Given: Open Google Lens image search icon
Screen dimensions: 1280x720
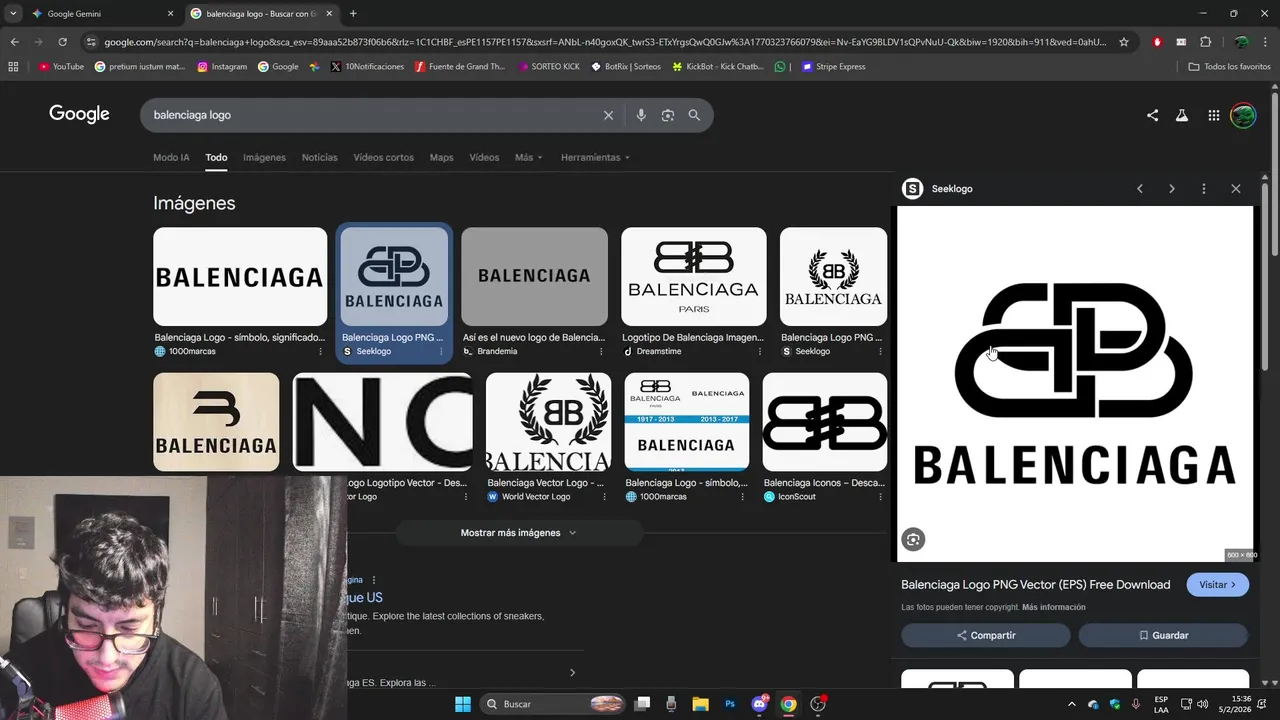Looking at the screenshot, I should [668, 115].
